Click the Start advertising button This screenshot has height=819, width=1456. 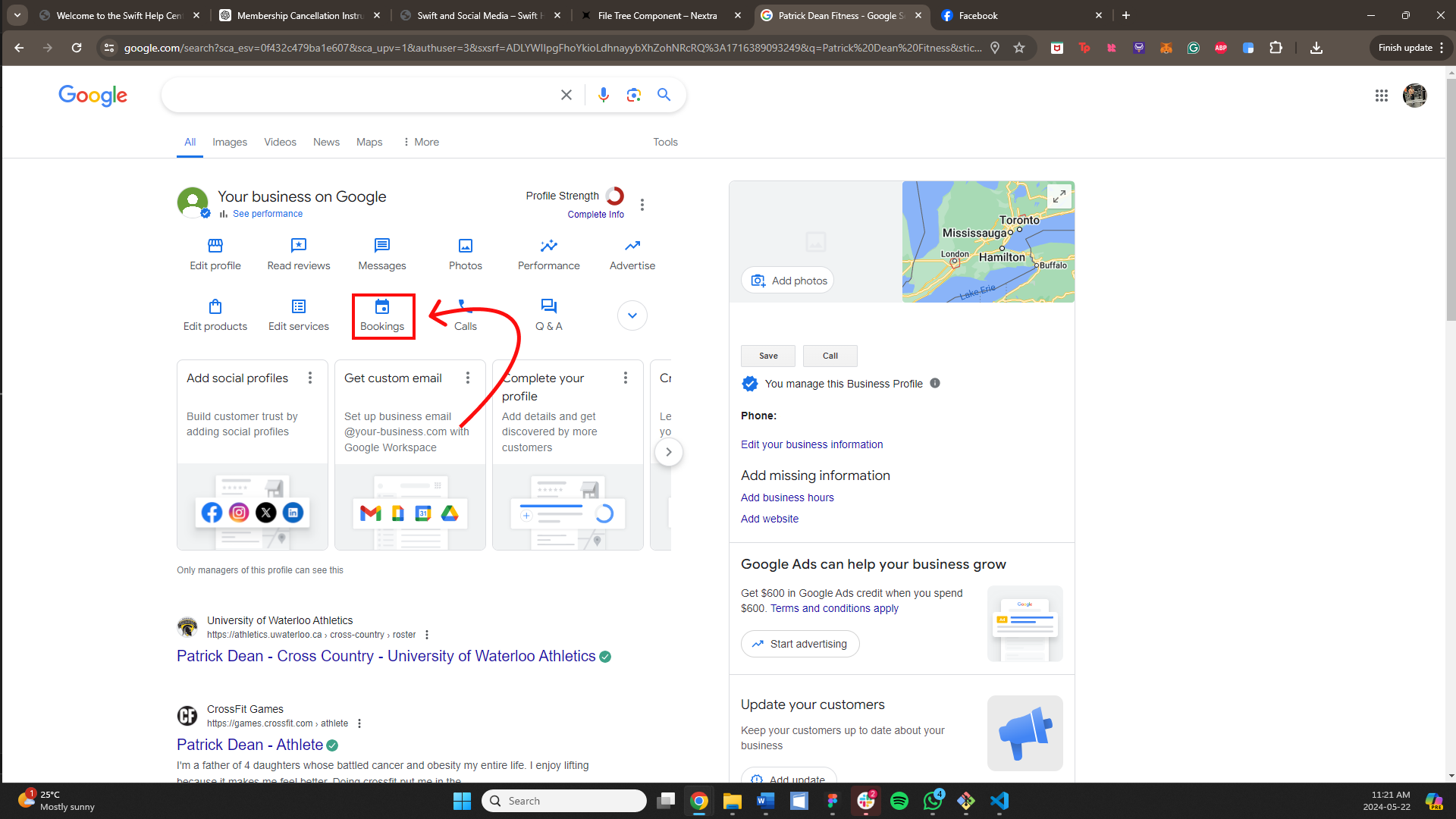click(x=799, y=644)
